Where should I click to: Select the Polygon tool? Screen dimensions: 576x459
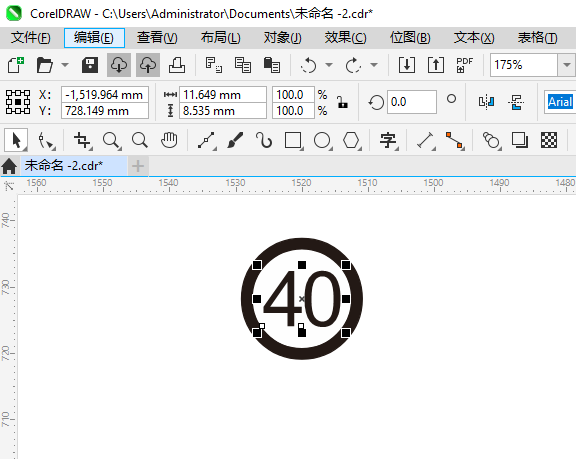tap(352, 140)
